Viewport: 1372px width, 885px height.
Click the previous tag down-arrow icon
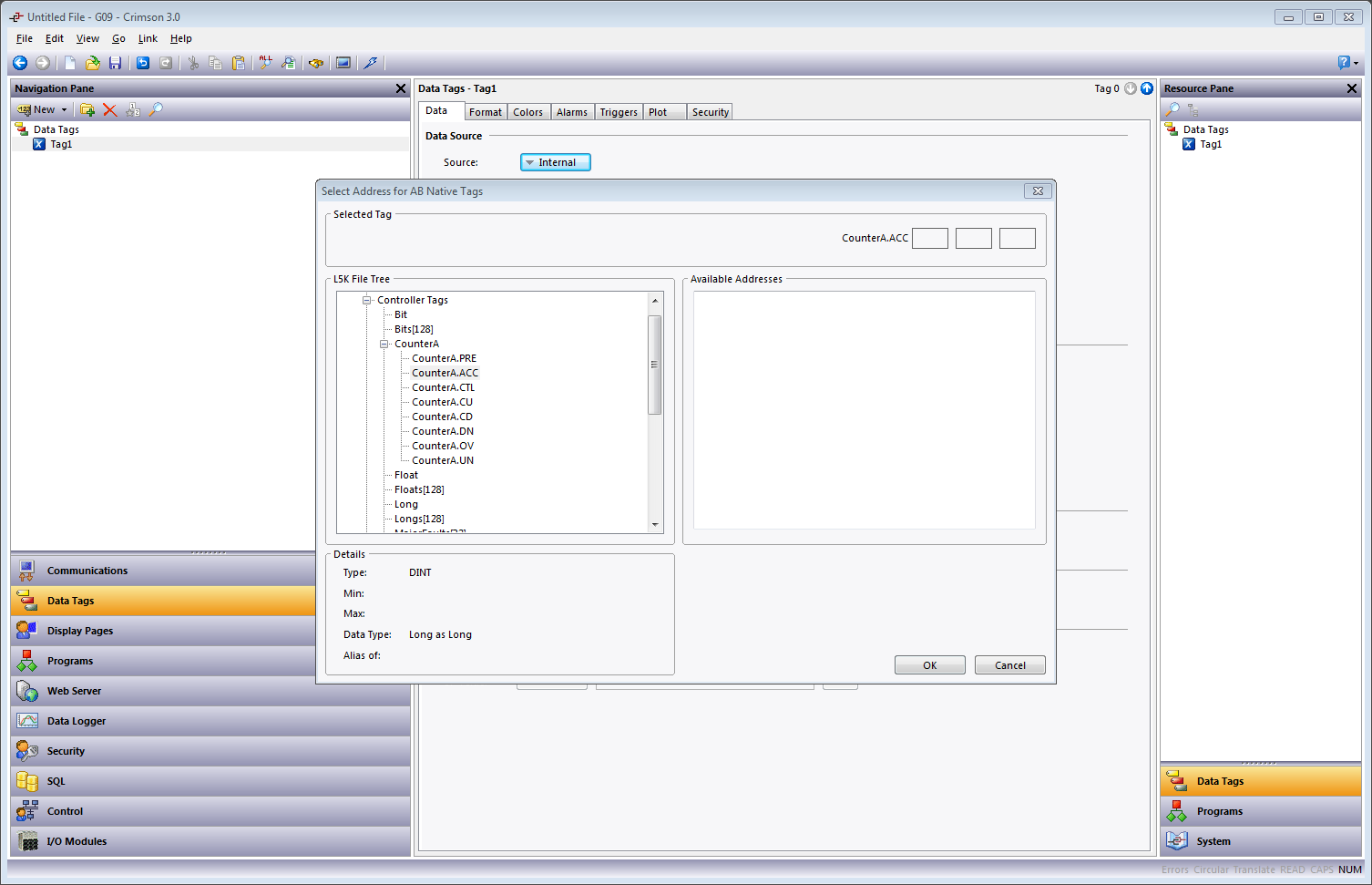[x=1131, y=88]
